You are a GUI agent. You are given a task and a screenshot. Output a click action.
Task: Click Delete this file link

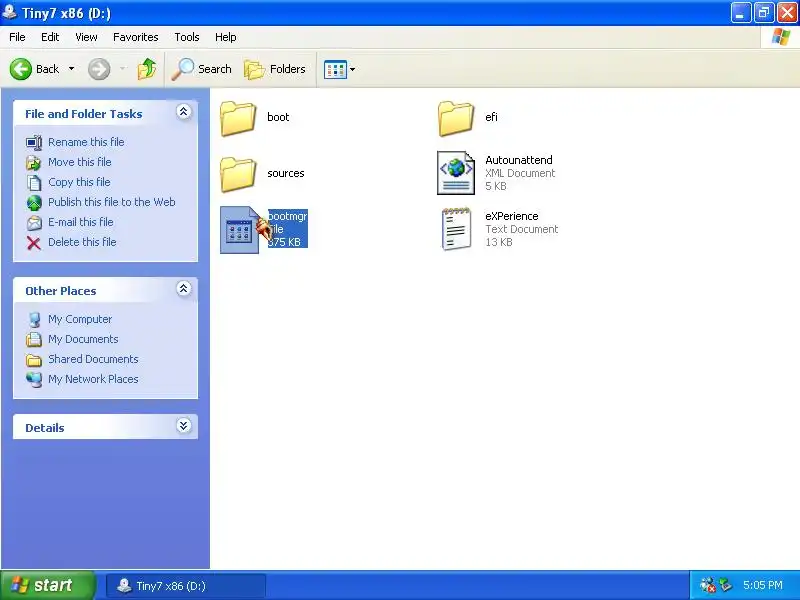82,242
